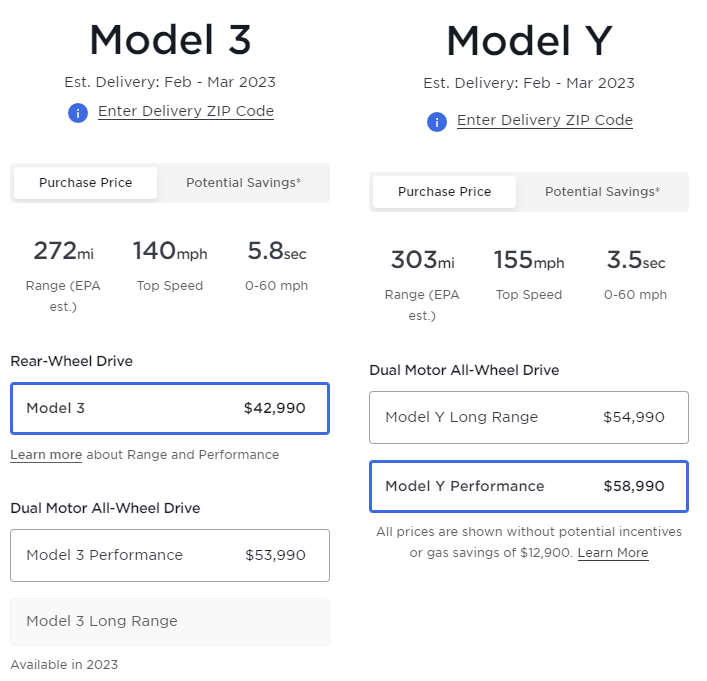Viewport: 707px width, 681px height.
Task: Click the Model 3 delivery info icon
Action: click(x=78, y=113)
